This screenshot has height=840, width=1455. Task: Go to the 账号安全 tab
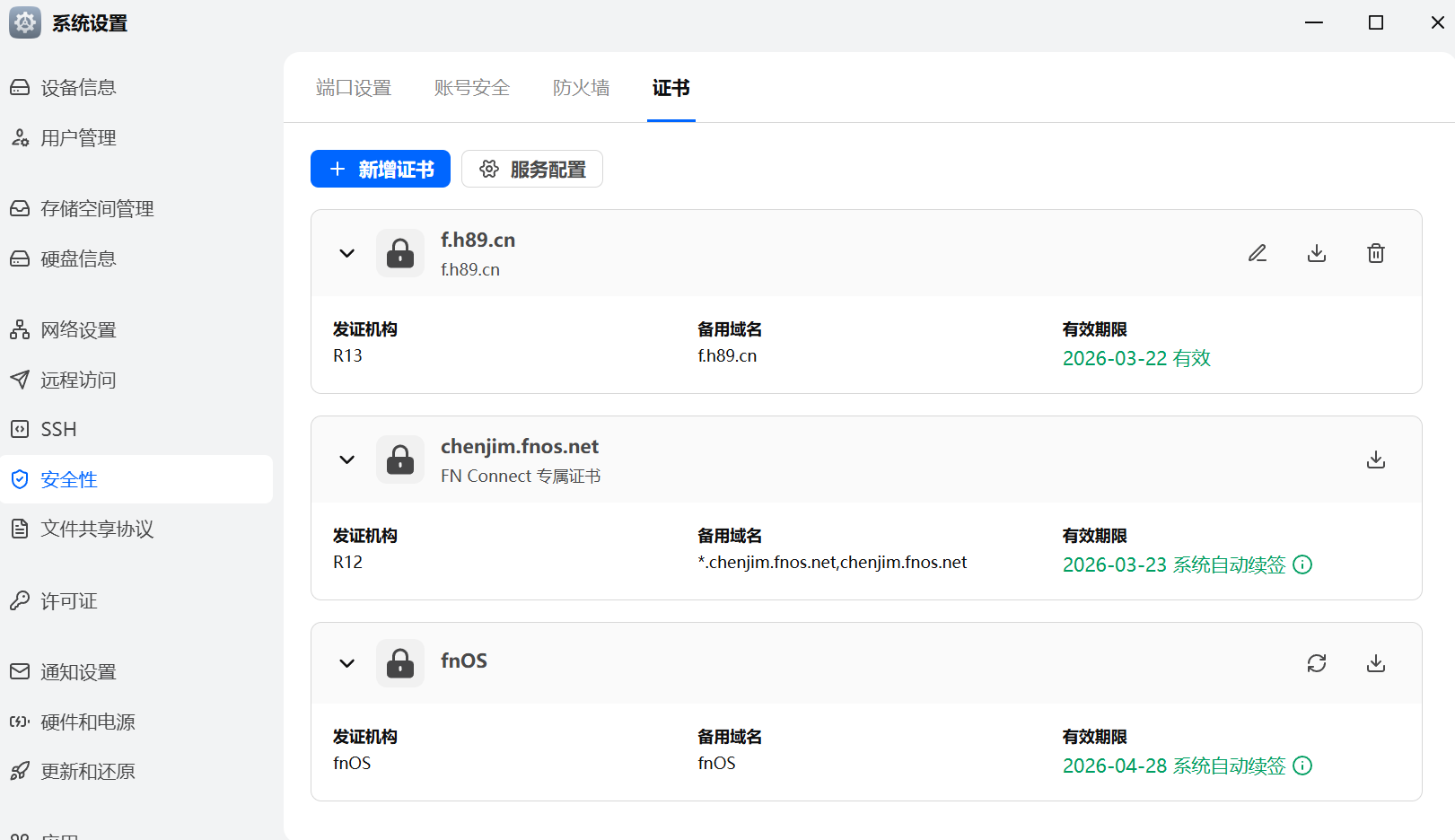click(x=471, y=88)
